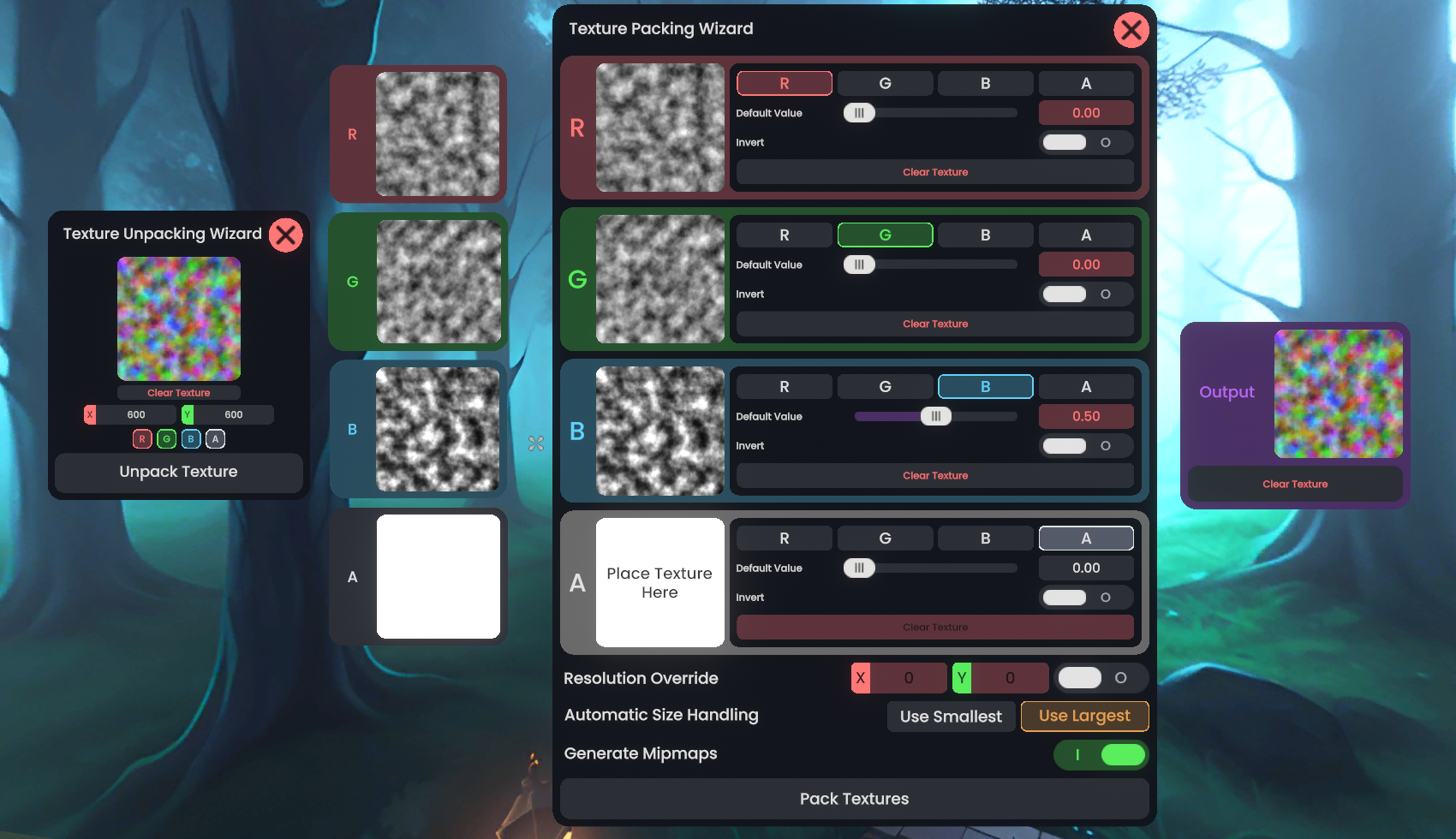1456x839 pixels.
Task: Clear the Output texture
Action: pos(1294,485)
